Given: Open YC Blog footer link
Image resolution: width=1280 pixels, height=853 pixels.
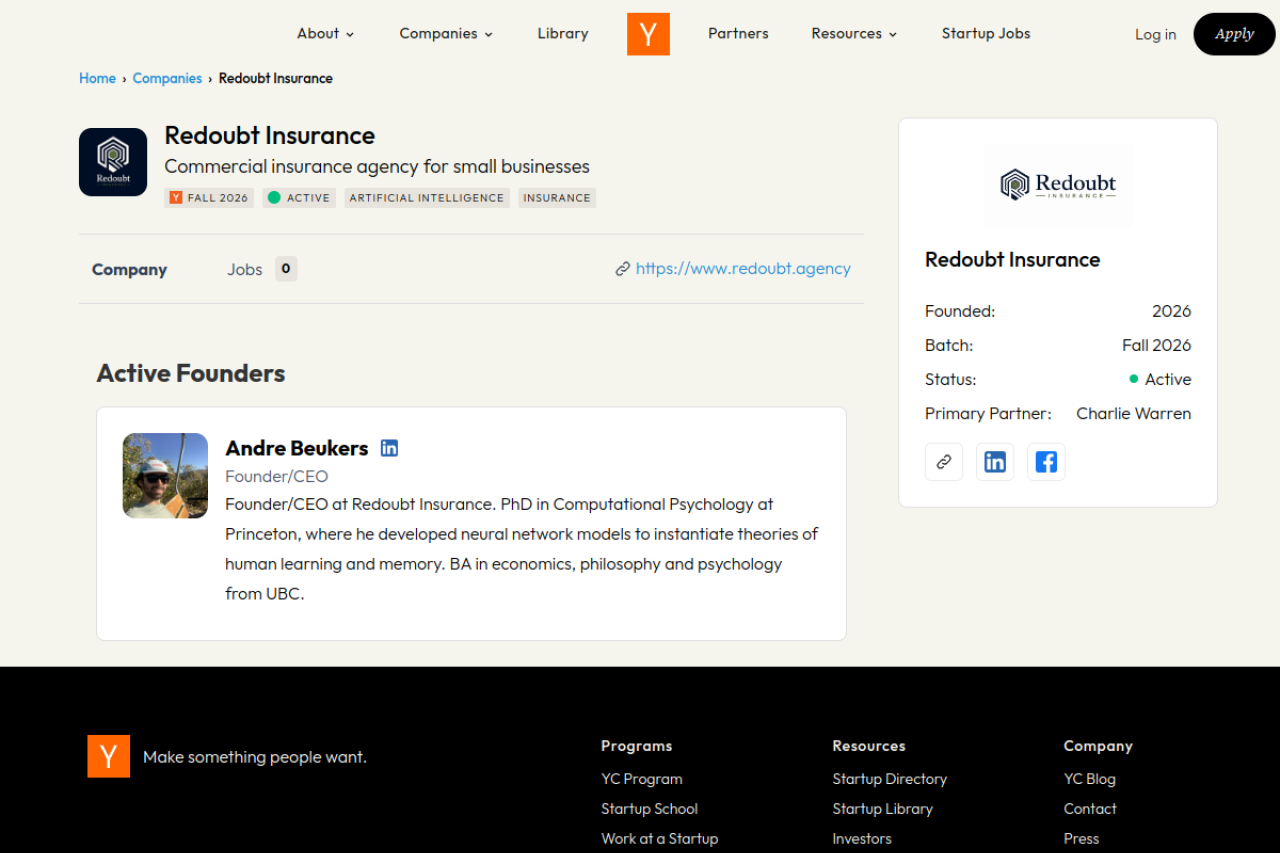Looking at the screenshot, I should (x=1090, y=779).
